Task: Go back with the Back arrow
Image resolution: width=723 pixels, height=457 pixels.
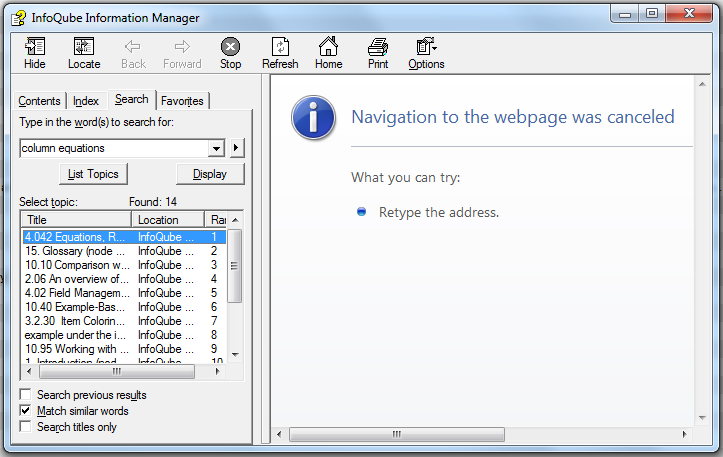Action: point(133,53)
